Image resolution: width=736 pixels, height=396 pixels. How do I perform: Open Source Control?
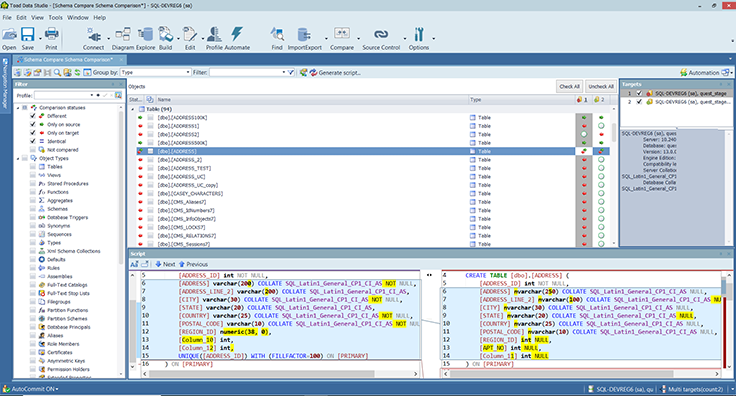point(381,35)
